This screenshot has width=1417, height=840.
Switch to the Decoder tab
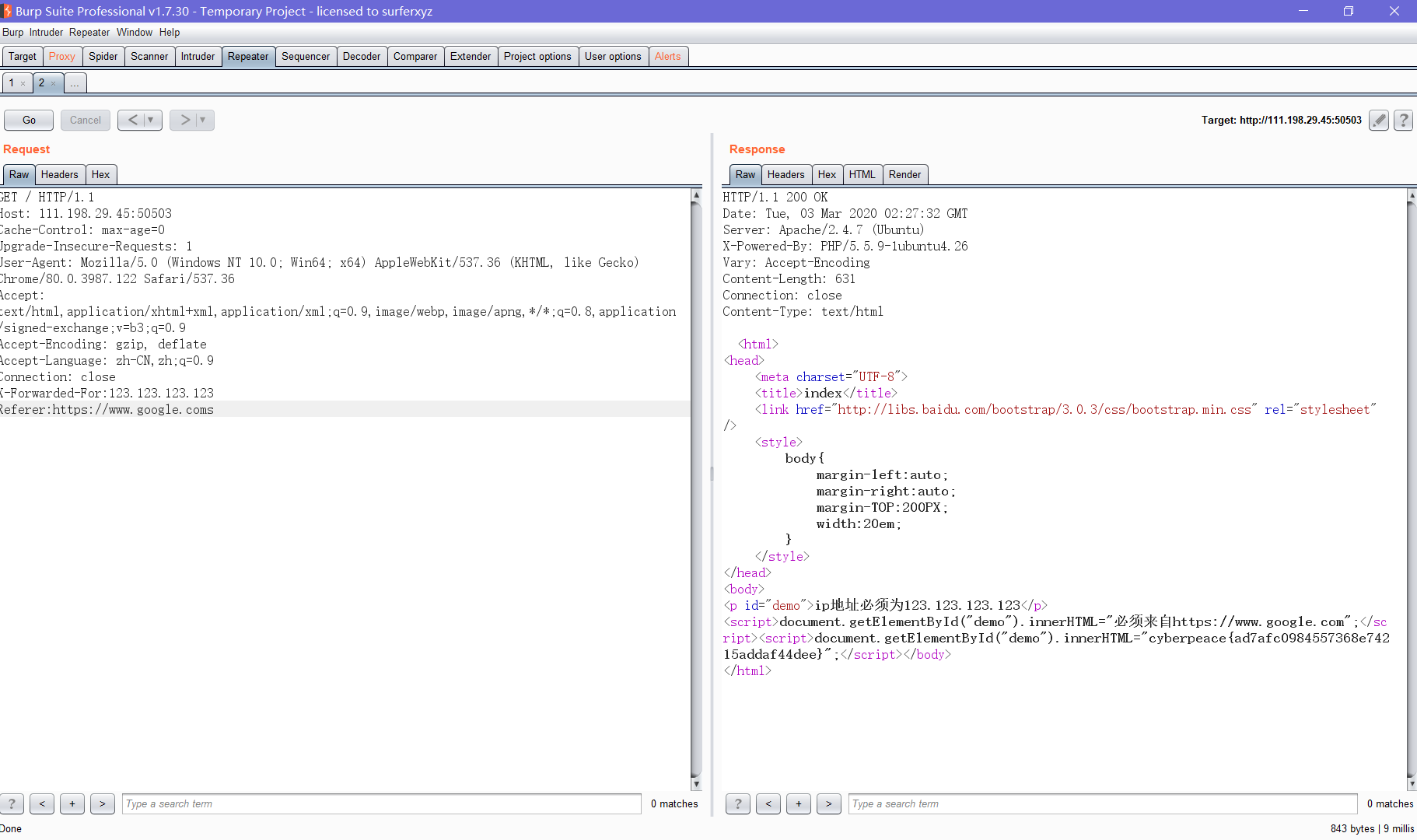point(362,56)
